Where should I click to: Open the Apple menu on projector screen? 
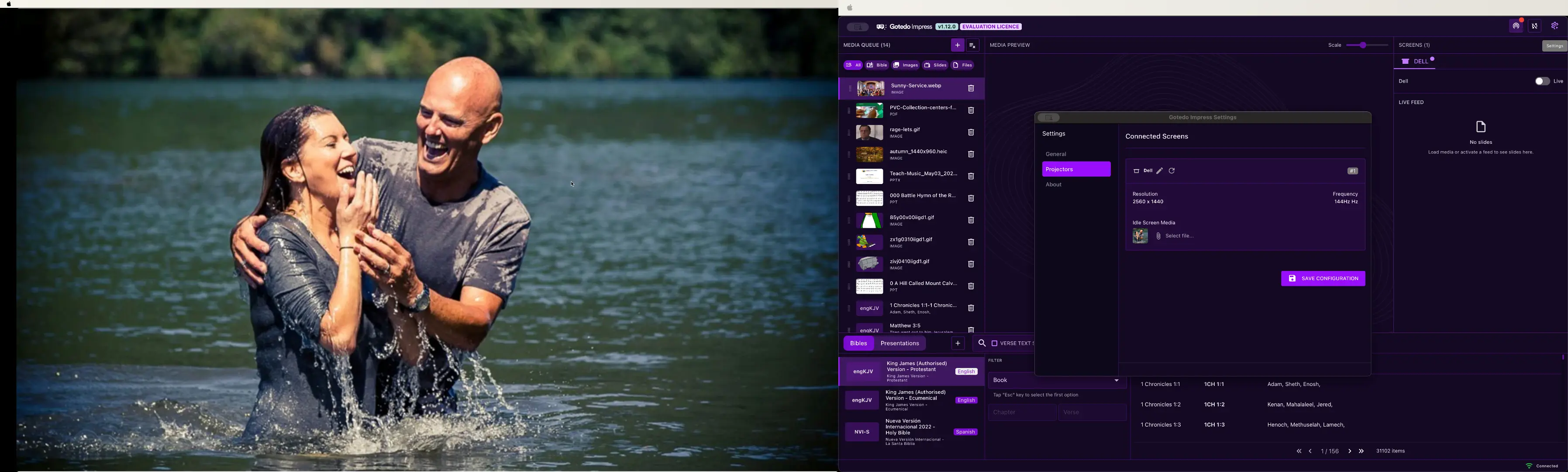[9, 4]
